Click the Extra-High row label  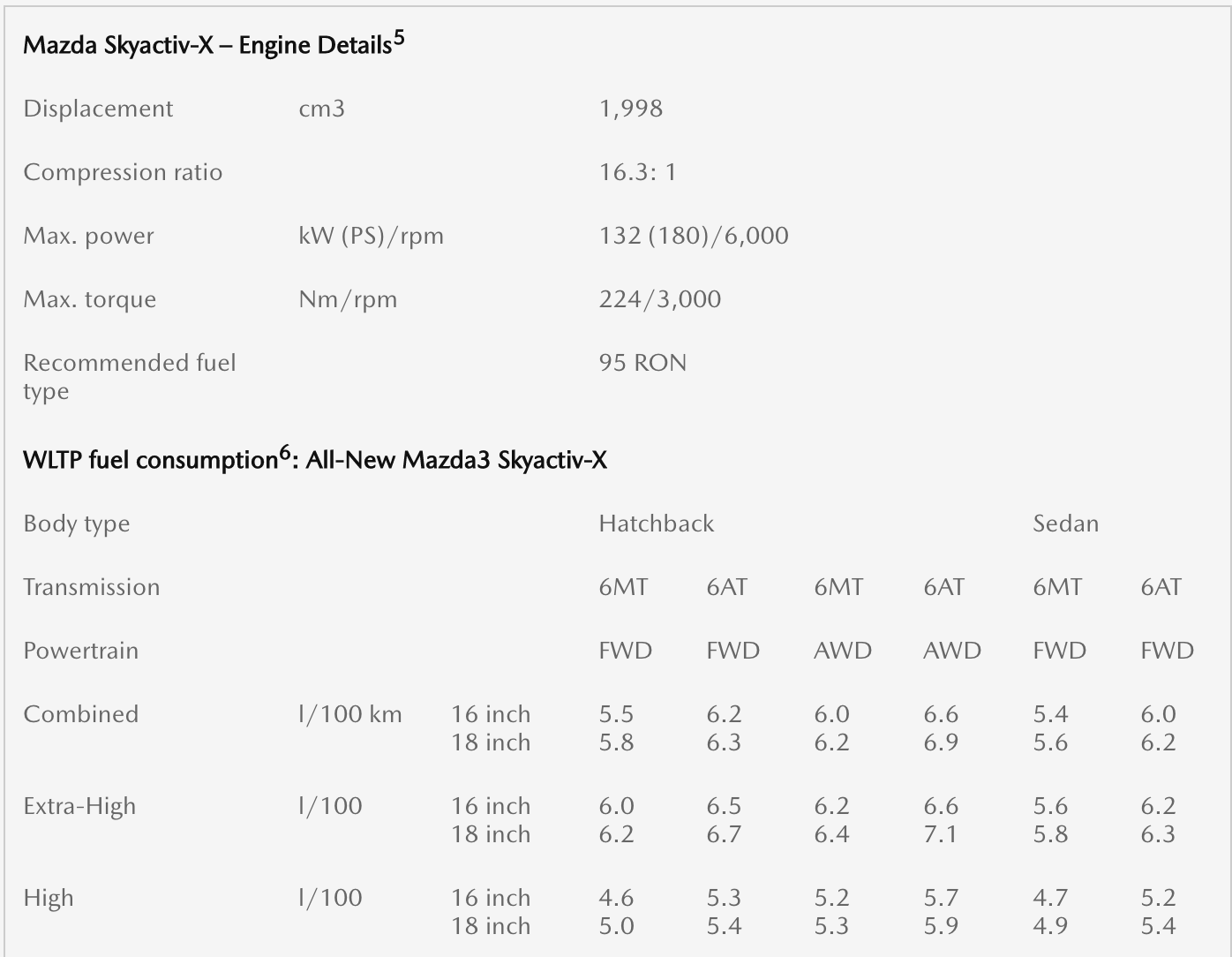(79, 806)
